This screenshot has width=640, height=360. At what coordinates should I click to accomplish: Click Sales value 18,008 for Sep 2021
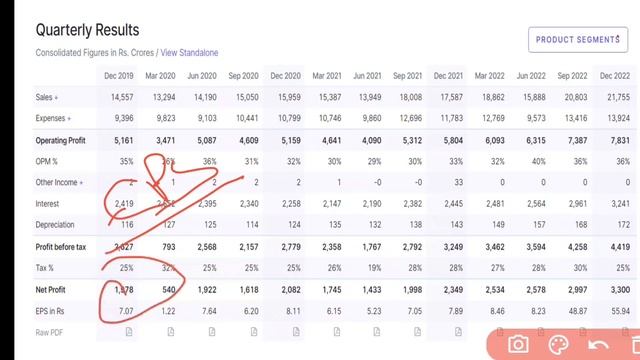pyautogui.click(x=411, y=98)
